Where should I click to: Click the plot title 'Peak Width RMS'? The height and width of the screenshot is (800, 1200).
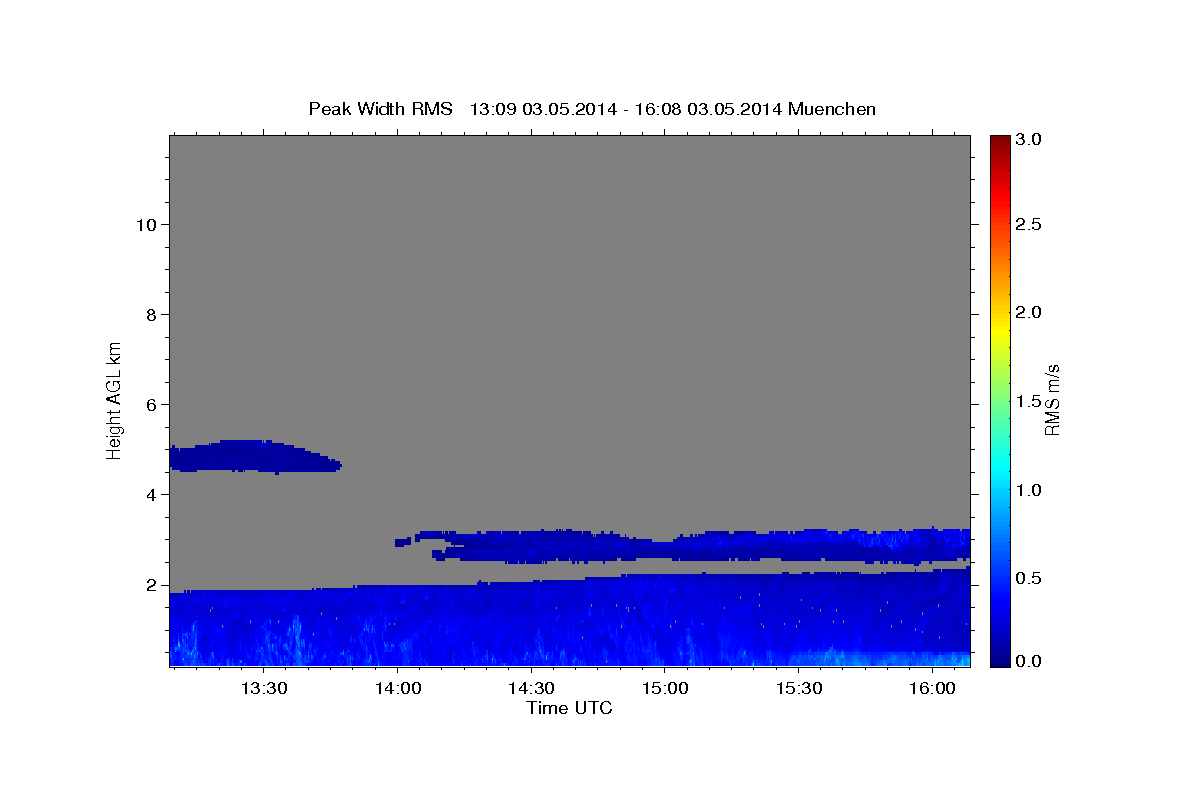click(x=380, y=108)
